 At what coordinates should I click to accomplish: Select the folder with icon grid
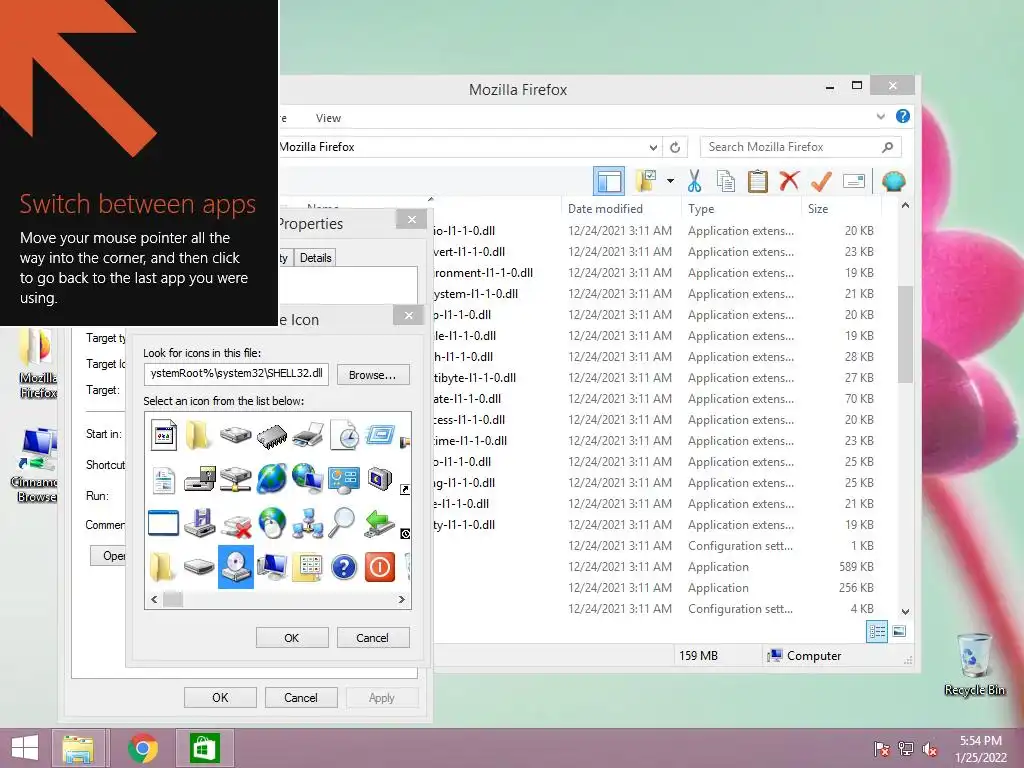pos(308,567)
